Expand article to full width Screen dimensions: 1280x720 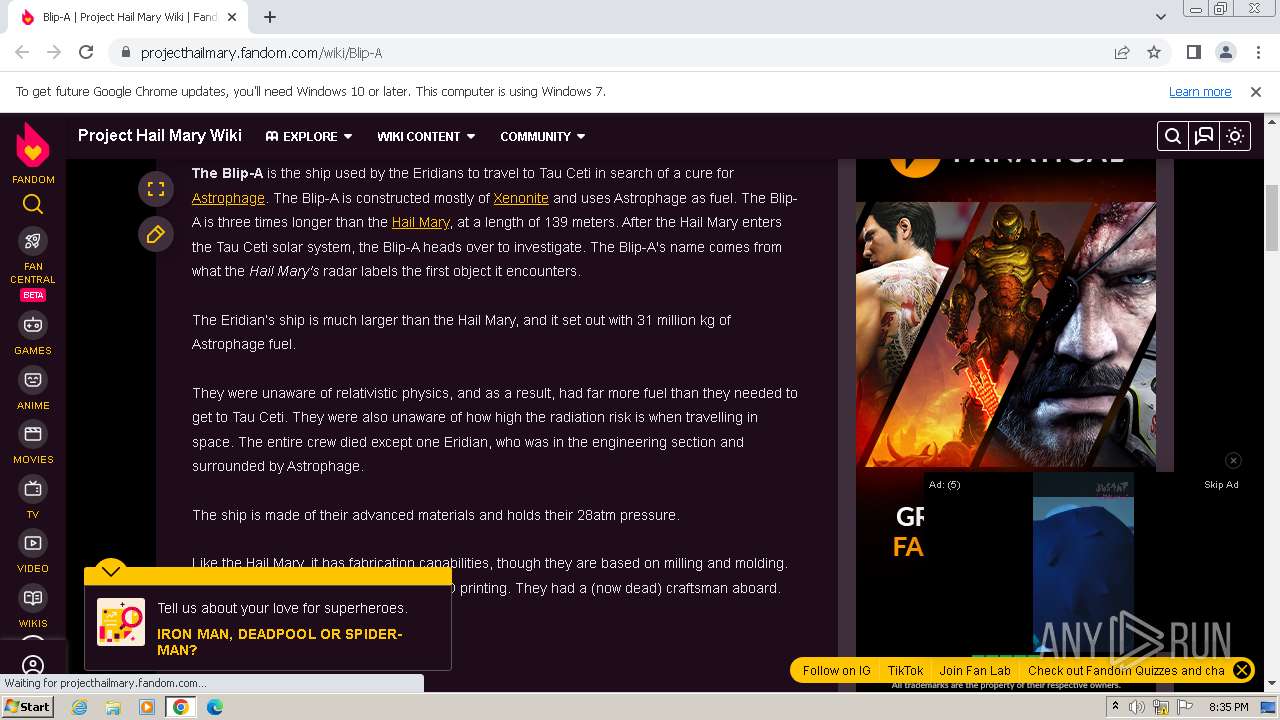click(156, 188)
